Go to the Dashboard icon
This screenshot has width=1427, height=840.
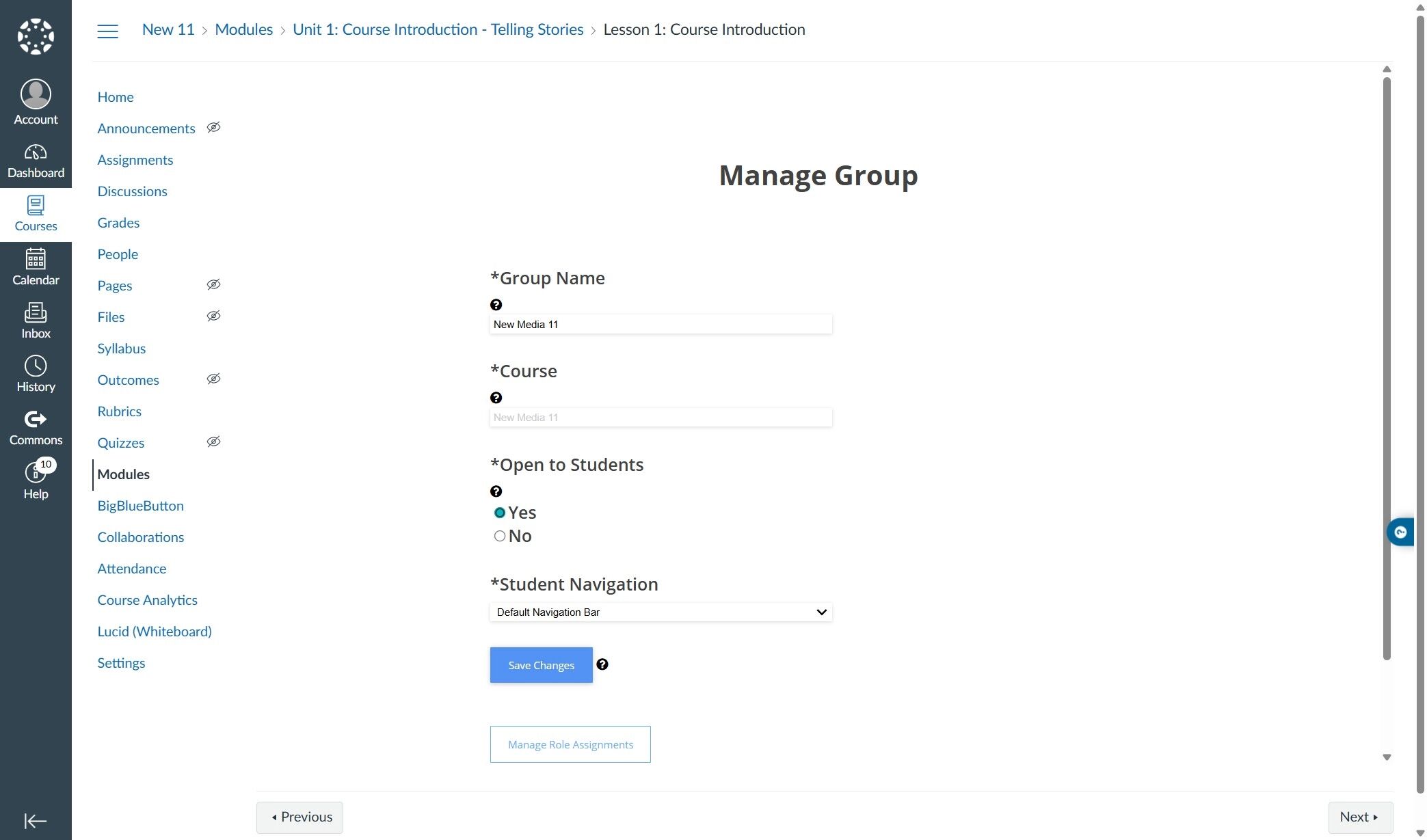[x=36, y=161]
